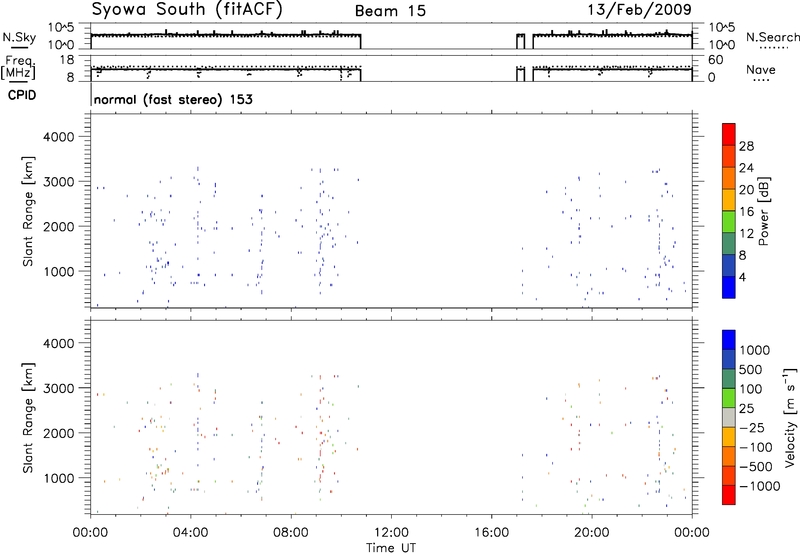
Task: Click the light green 25–100 velocity swatch
Action: (729, 398)
